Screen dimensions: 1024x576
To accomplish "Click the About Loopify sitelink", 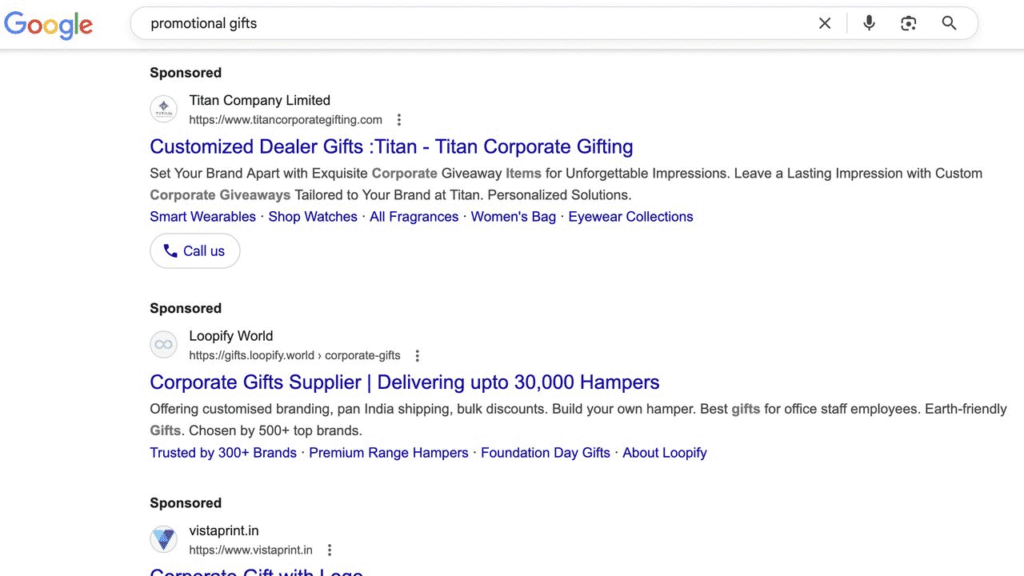I will click(x=664, y=452).
